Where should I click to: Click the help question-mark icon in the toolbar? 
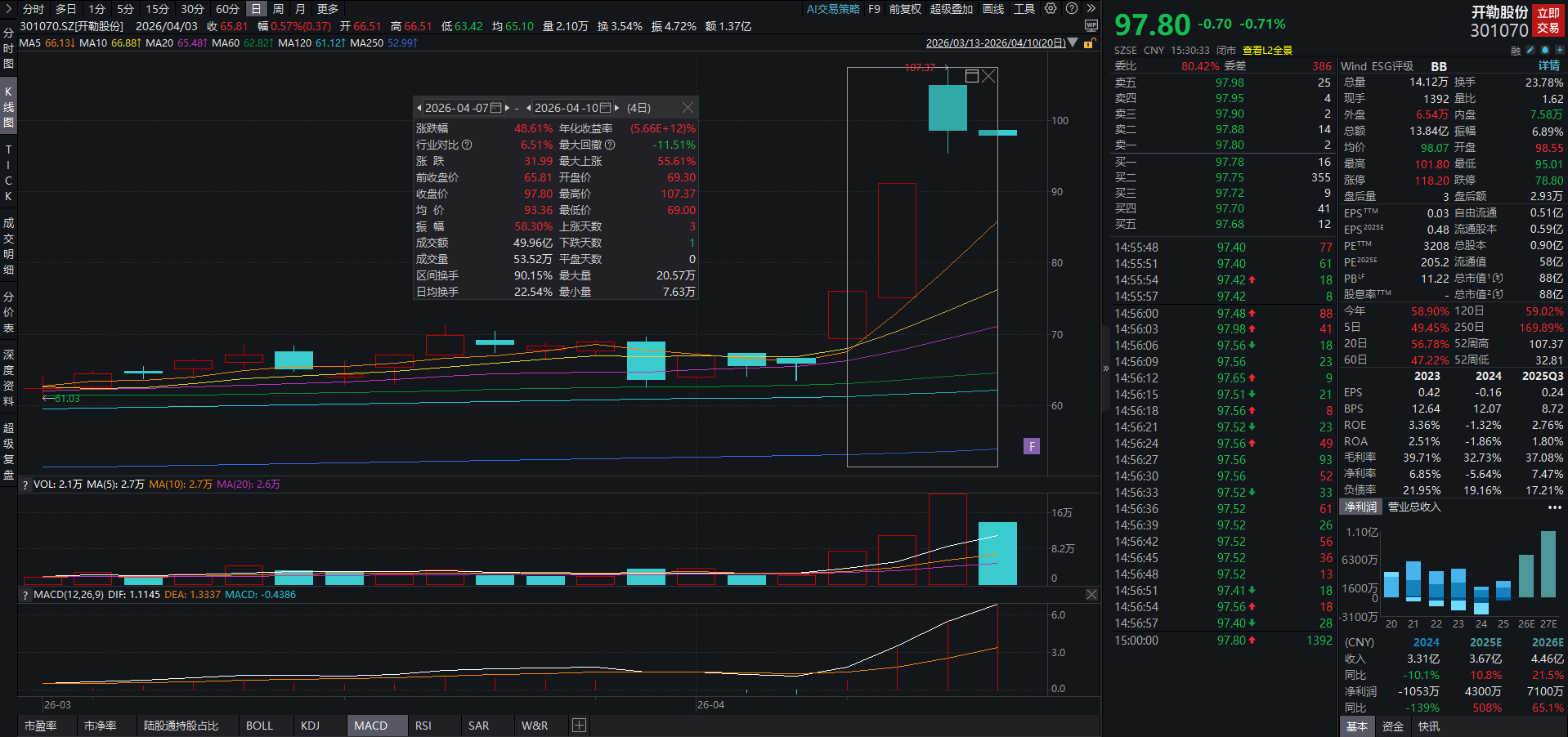pyautogui.click(x=1070, y=9)
